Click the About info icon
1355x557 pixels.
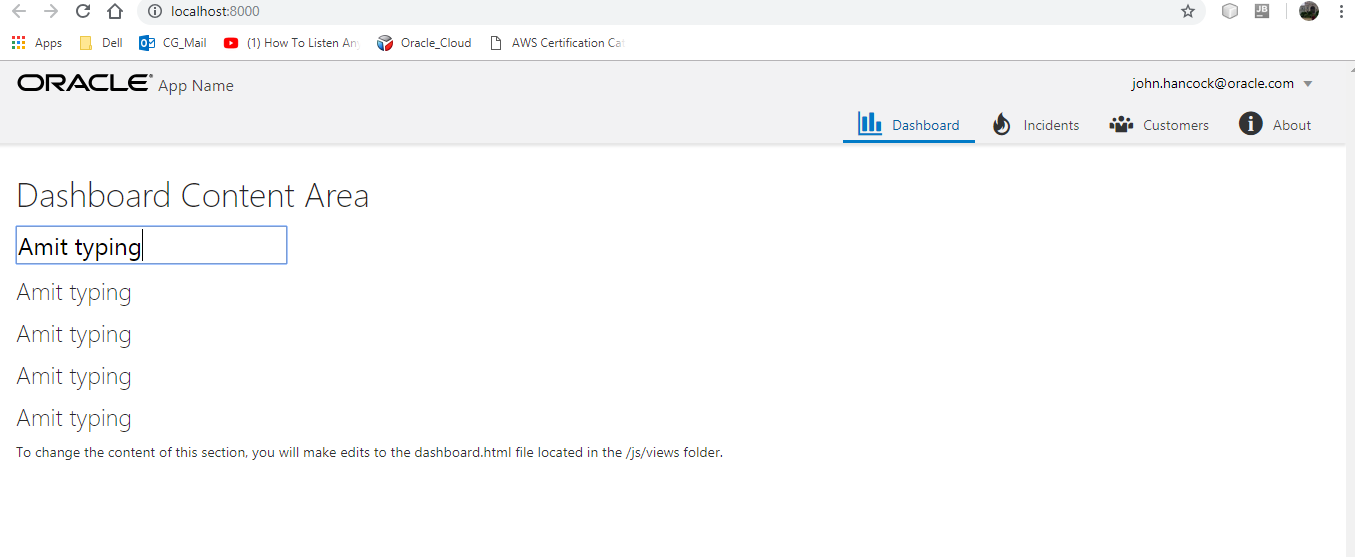point(1250,123)
